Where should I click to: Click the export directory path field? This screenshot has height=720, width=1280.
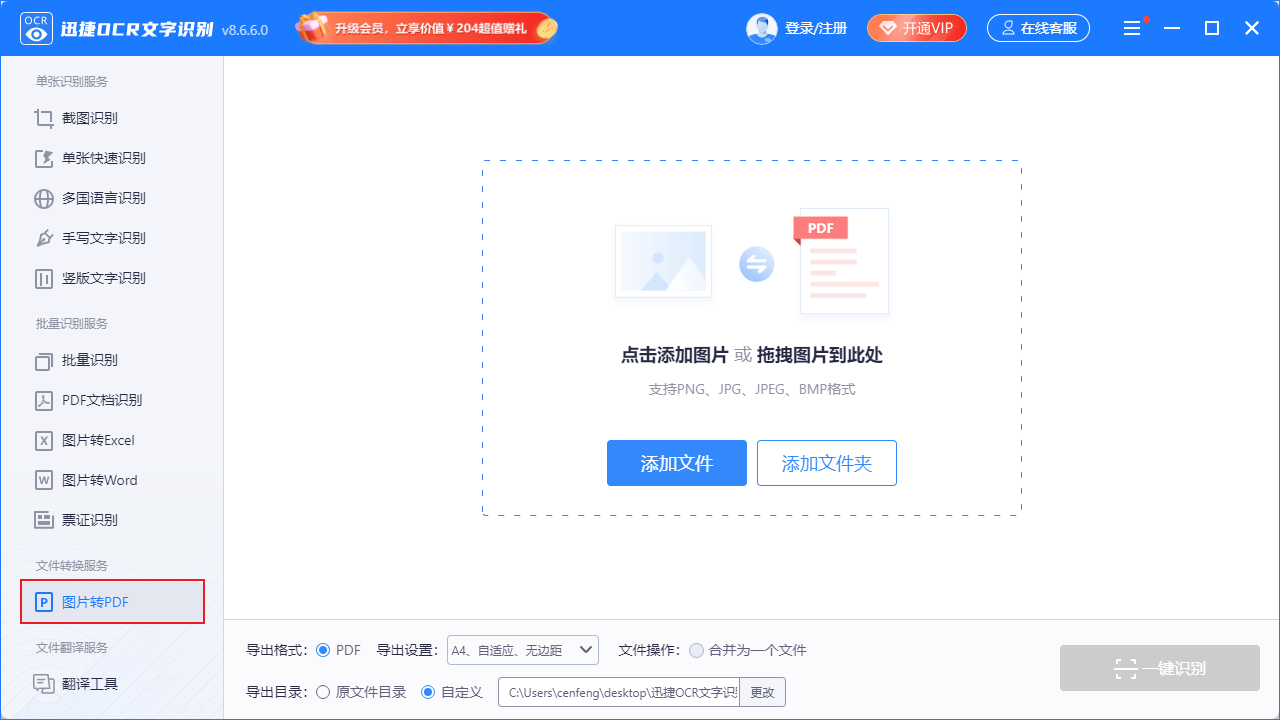pyautogui.click(x=619, y=692)
